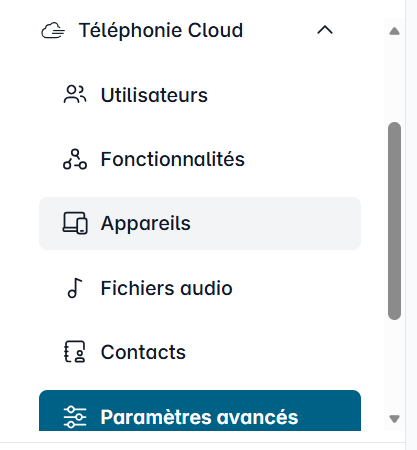Click the gray scrollbar thumb
This screenshot has height=450, width=417.
394,221
